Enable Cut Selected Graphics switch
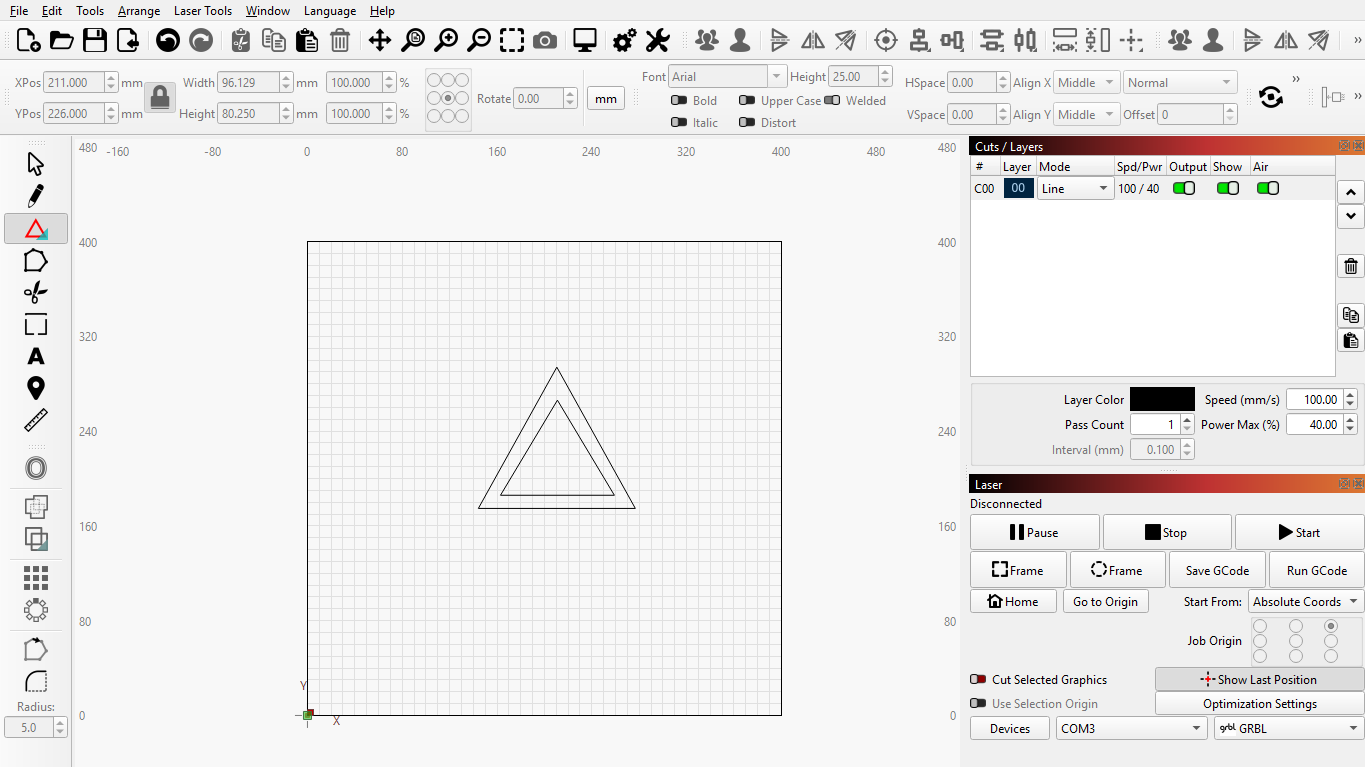 pos(978,680)
